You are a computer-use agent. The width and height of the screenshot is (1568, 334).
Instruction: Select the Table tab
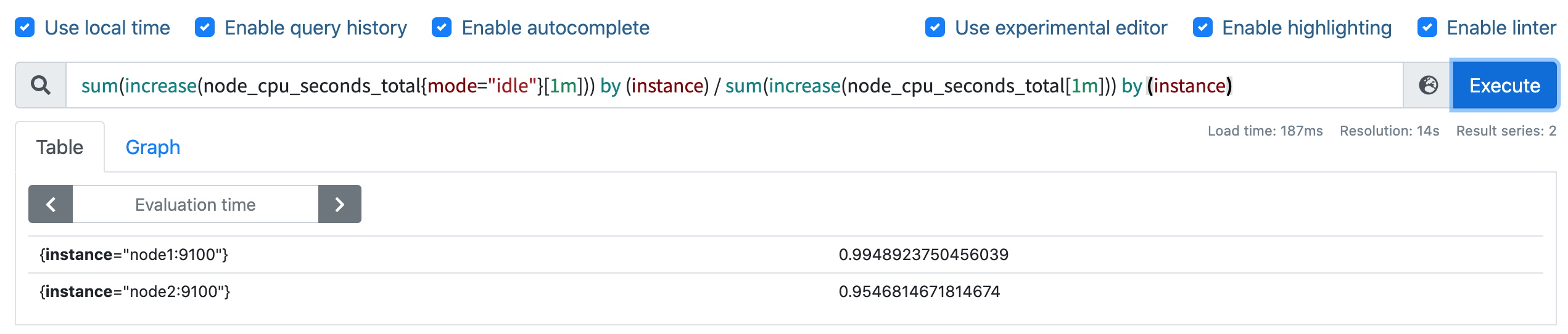click(x=60, y=147)
